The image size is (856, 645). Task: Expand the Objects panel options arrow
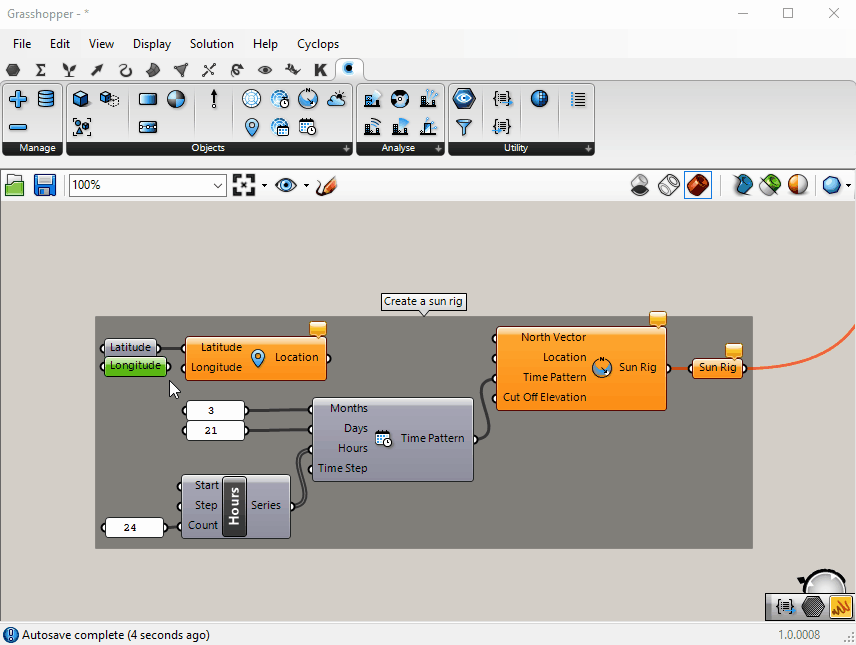(x=347, y=149)
